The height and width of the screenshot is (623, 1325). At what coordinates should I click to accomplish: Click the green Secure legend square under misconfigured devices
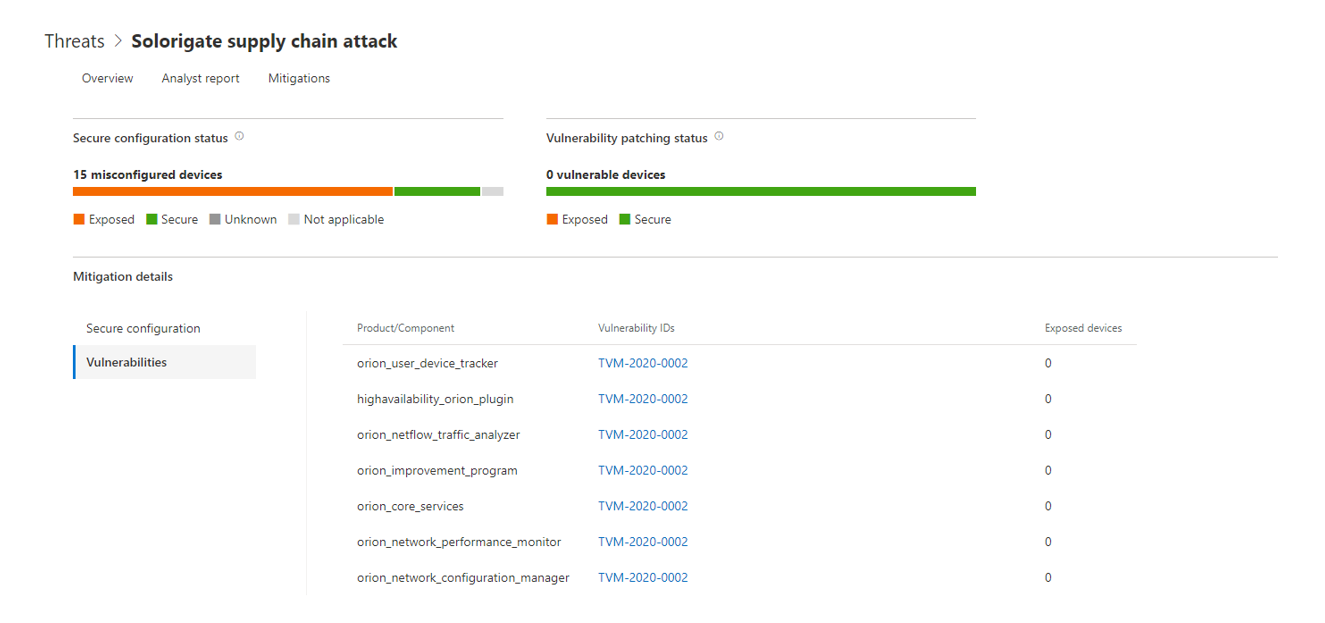pyautogui.click(x=150, y=218)
